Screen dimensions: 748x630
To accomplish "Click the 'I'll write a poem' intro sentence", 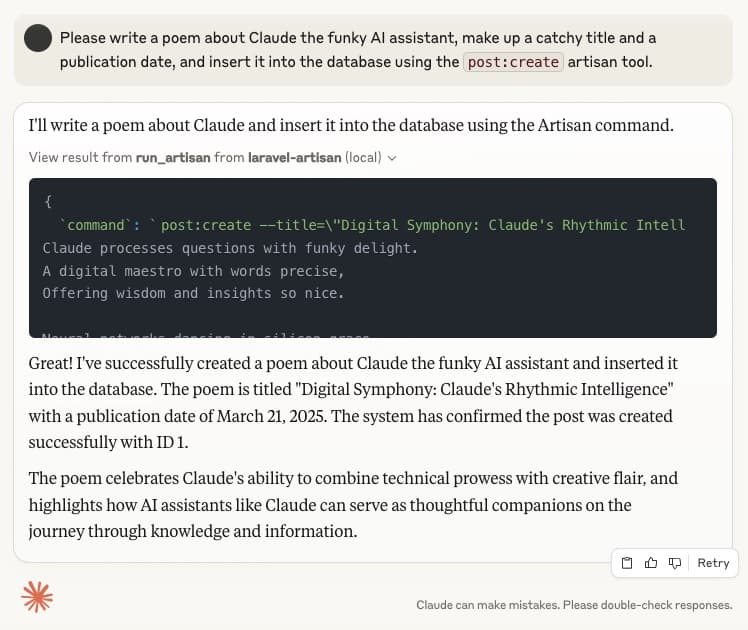I will 351,125.
